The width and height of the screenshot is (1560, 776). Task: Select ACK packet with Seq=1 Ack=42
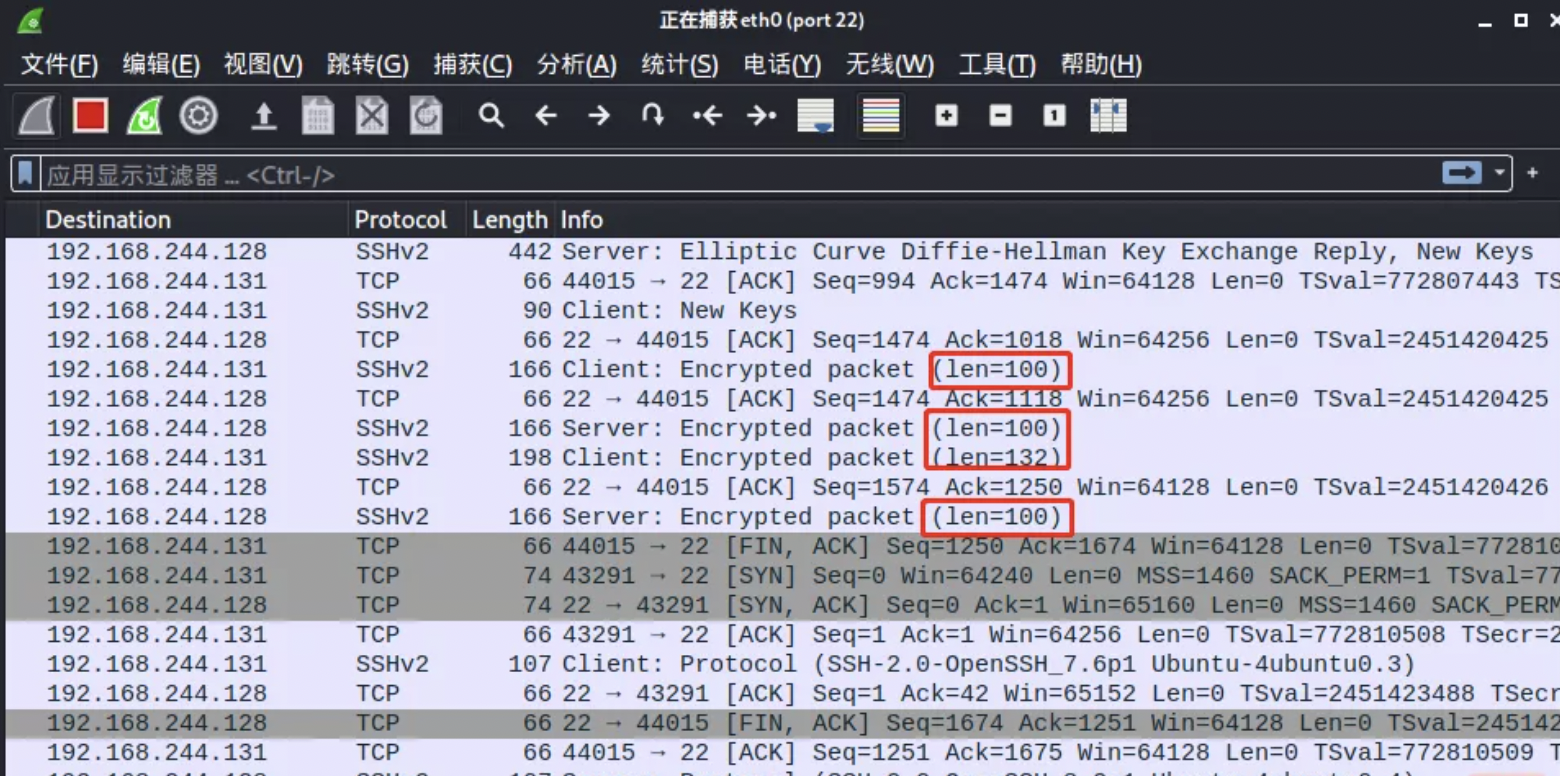click(782, 694)
